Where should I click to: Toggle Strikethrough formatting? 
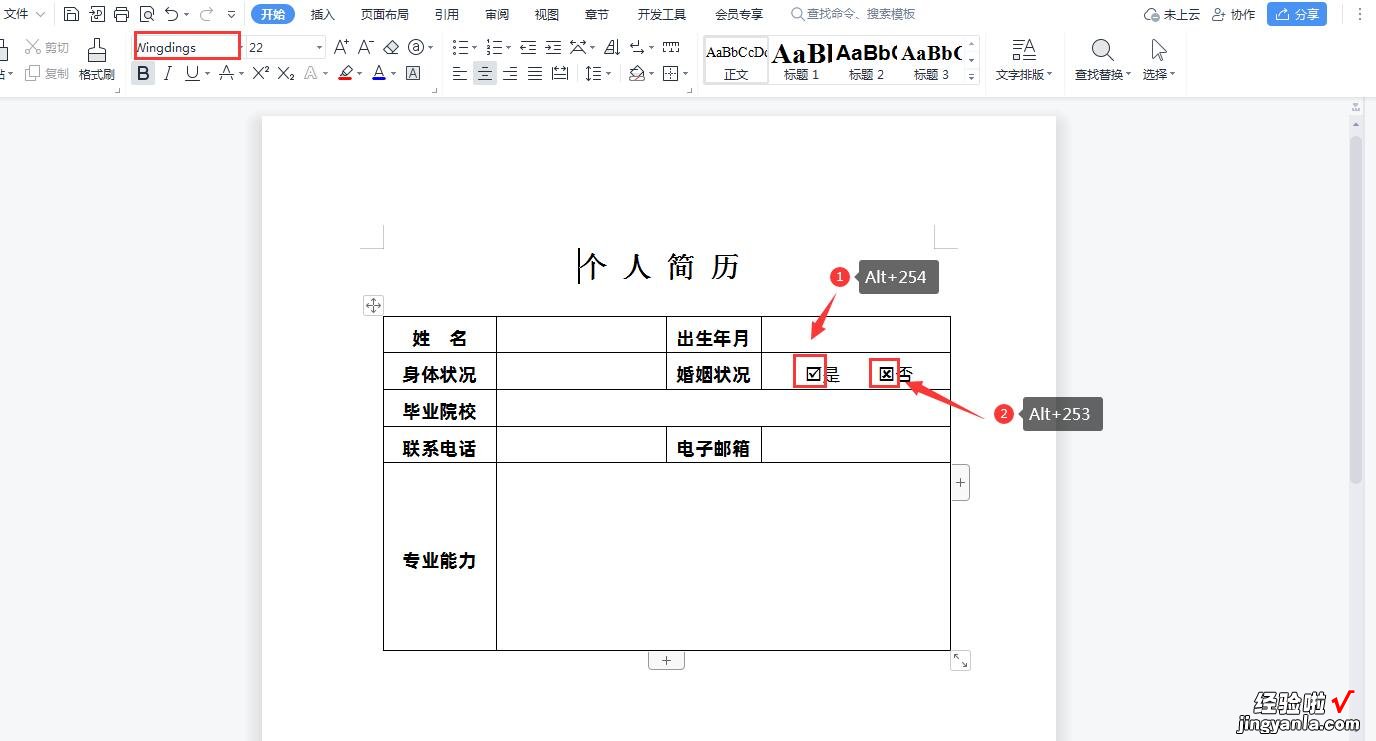226,73
